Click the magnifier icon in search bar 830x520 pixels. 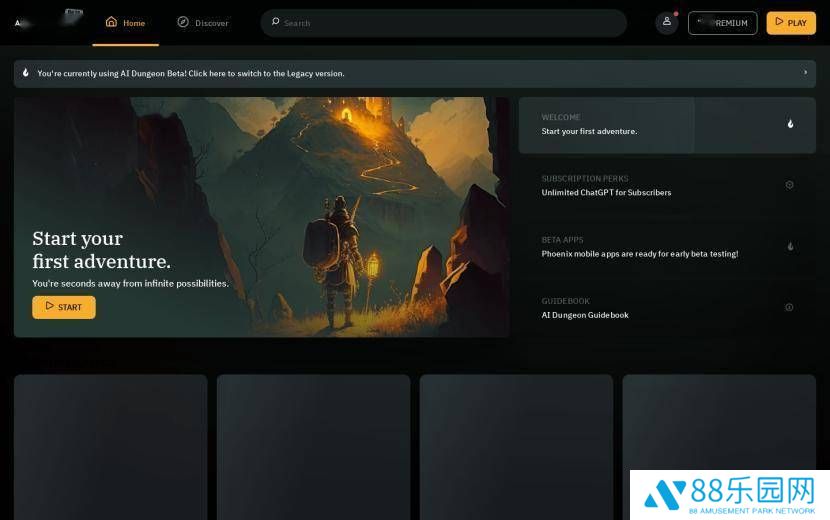[275, 22]
